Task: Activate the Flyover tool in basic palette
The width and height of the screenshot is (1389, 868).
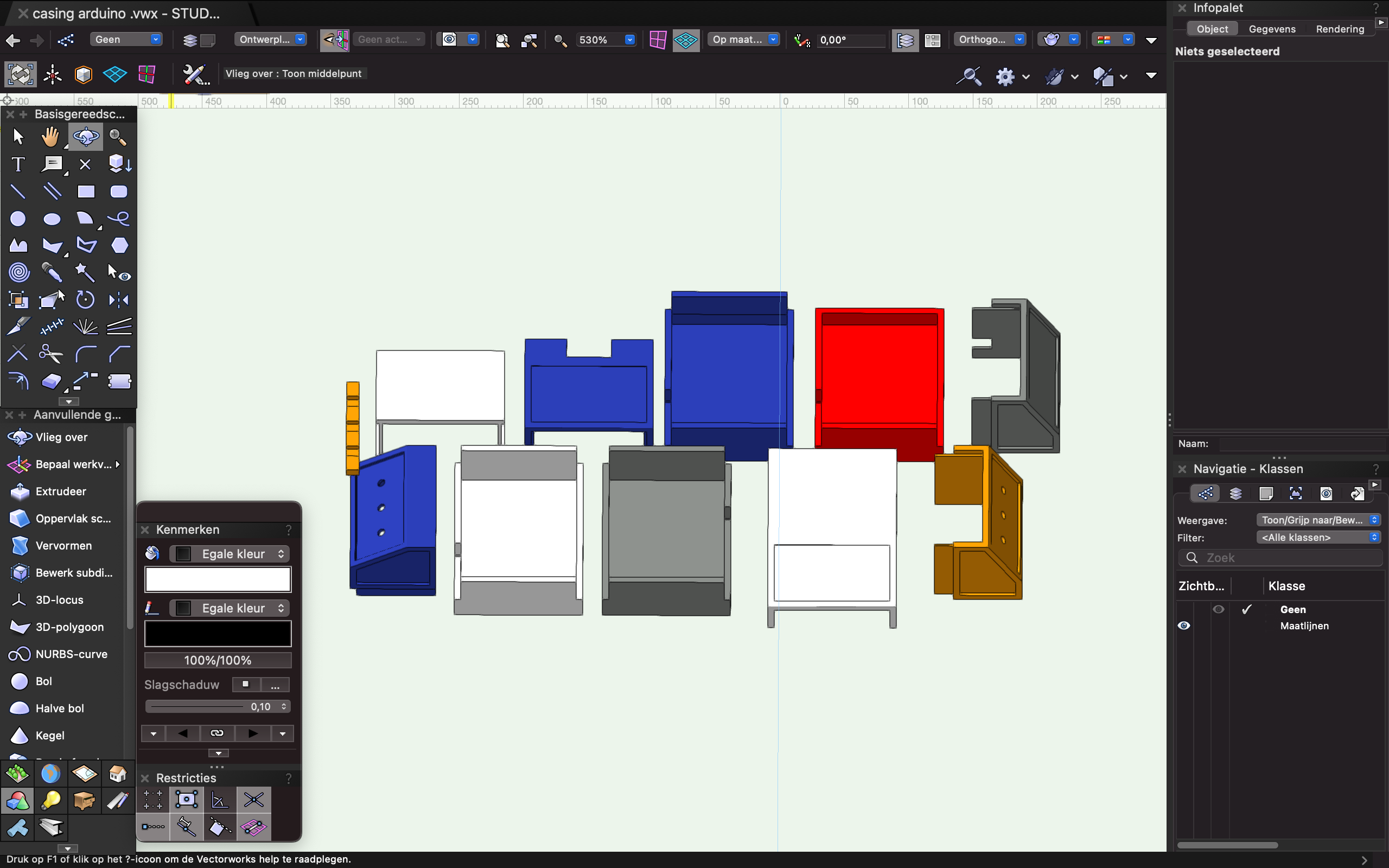Action: coord(86,137)
